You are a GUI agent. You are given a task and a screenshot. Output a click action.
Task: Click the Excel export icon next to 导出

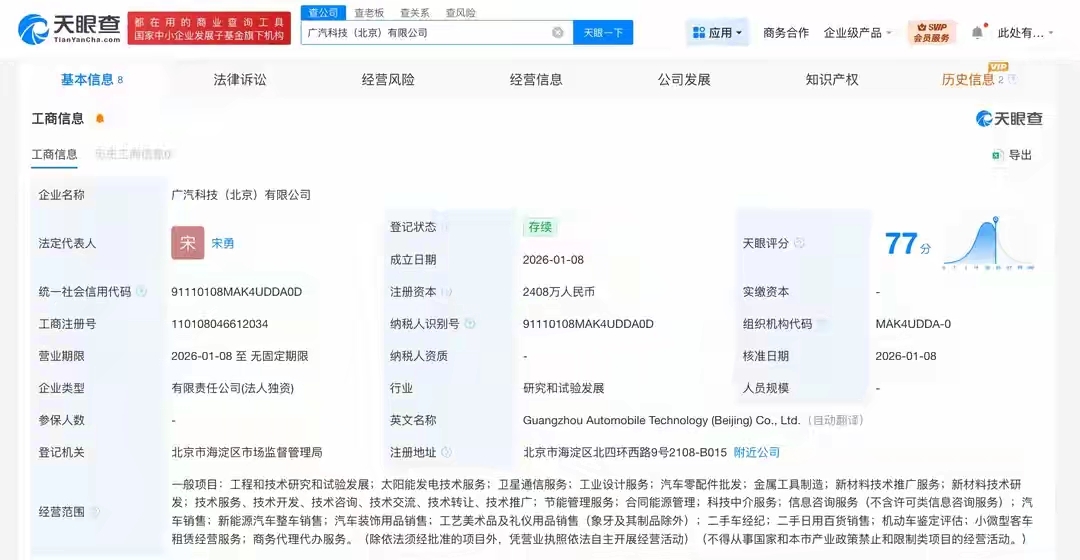pyautogui.click(x=996, y=155)
